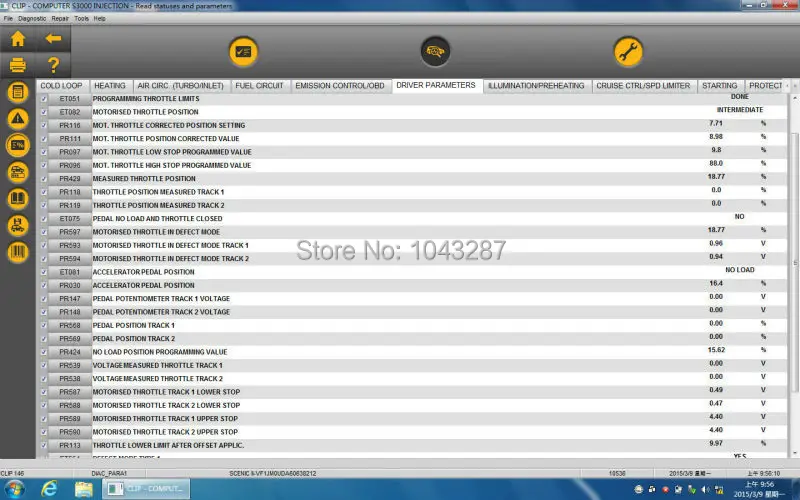Click the document list sidebar icon

pyautogui.click(x=18, y=92)
